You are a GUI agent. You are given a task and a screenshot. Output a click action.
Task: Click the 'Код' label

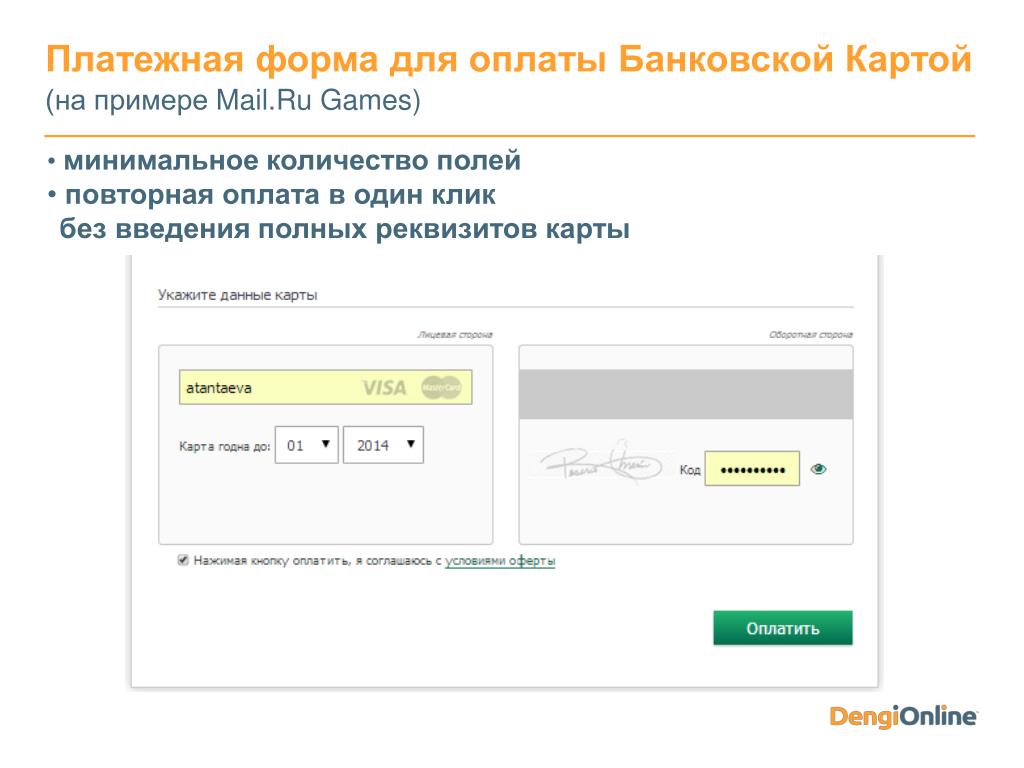pos(690,470)
